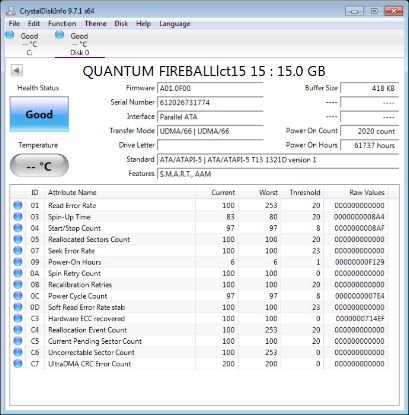Go to previous disk with left arrow
The height and width of the screenshot is (415, 409).
pyautogui.click(x=17, y=70)
